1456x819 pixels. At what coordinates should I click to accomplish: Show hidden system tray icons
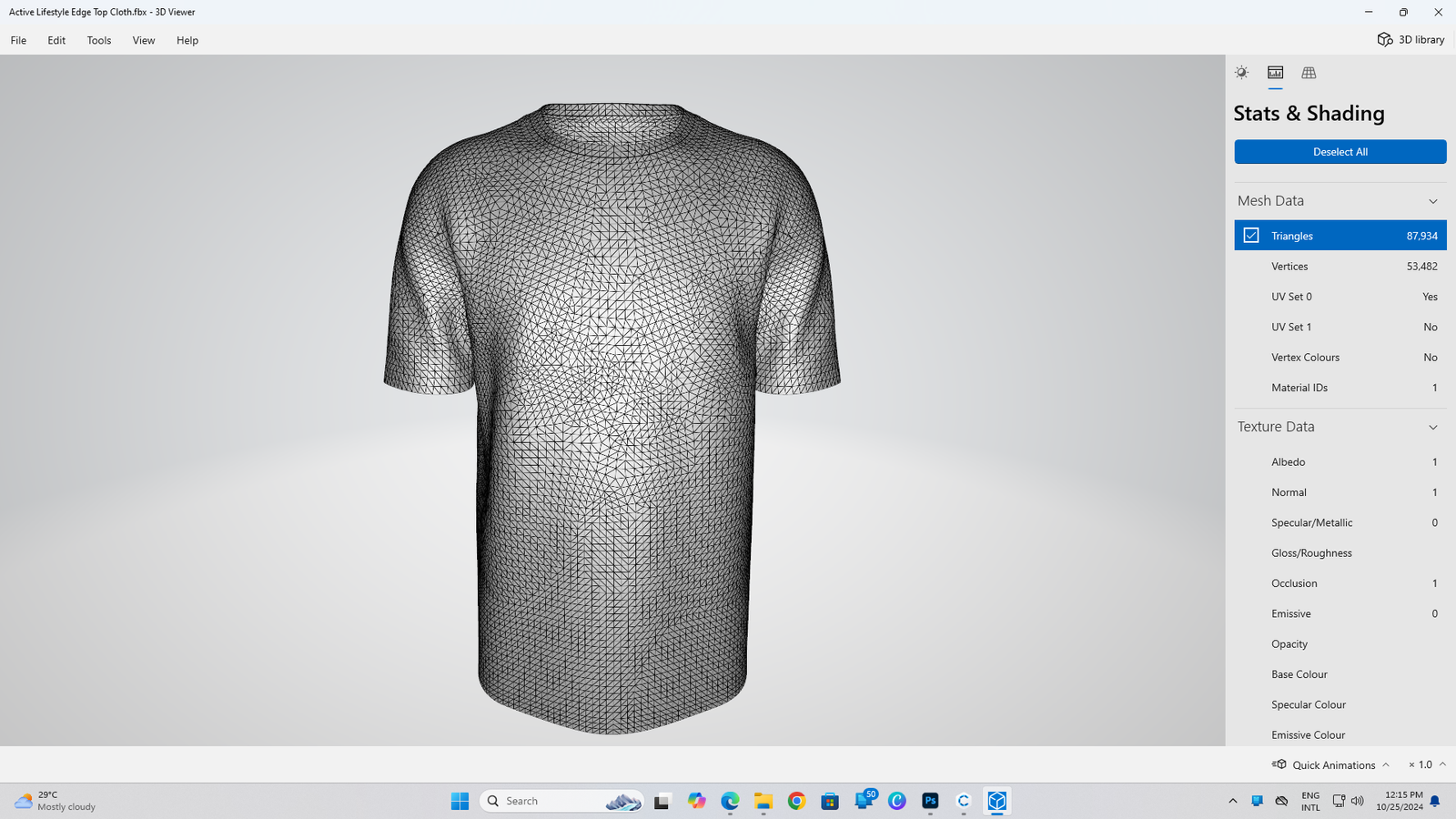click(1233, 801)
